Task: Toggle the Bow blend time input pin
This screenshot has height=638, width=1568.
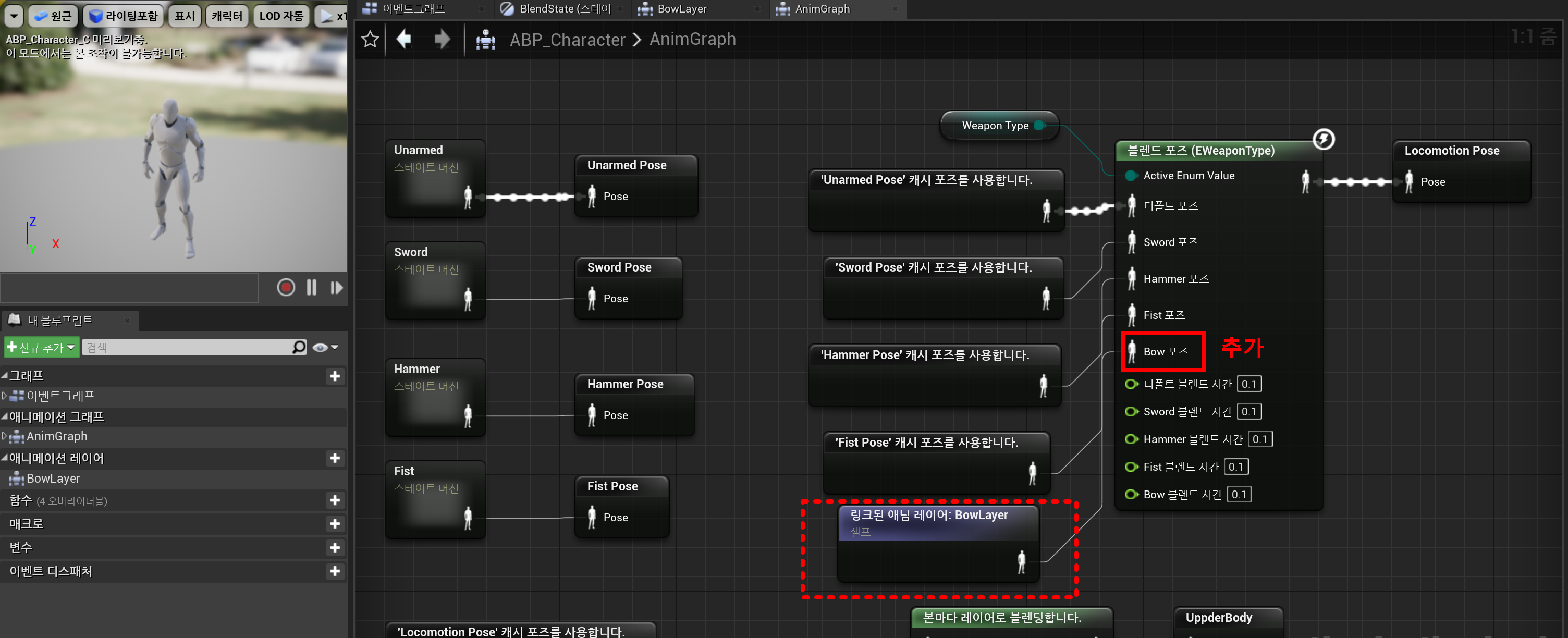Action: (x=1131, y=494)
